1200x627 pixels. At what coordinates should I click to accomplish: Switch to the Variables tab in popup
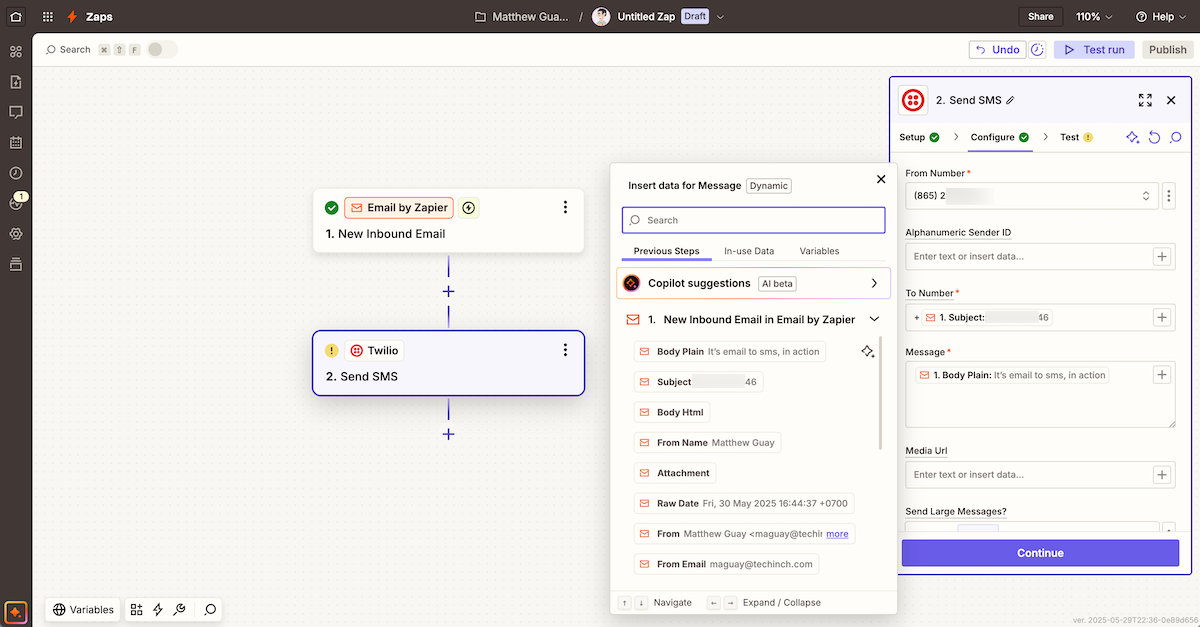tap(819, 251)
